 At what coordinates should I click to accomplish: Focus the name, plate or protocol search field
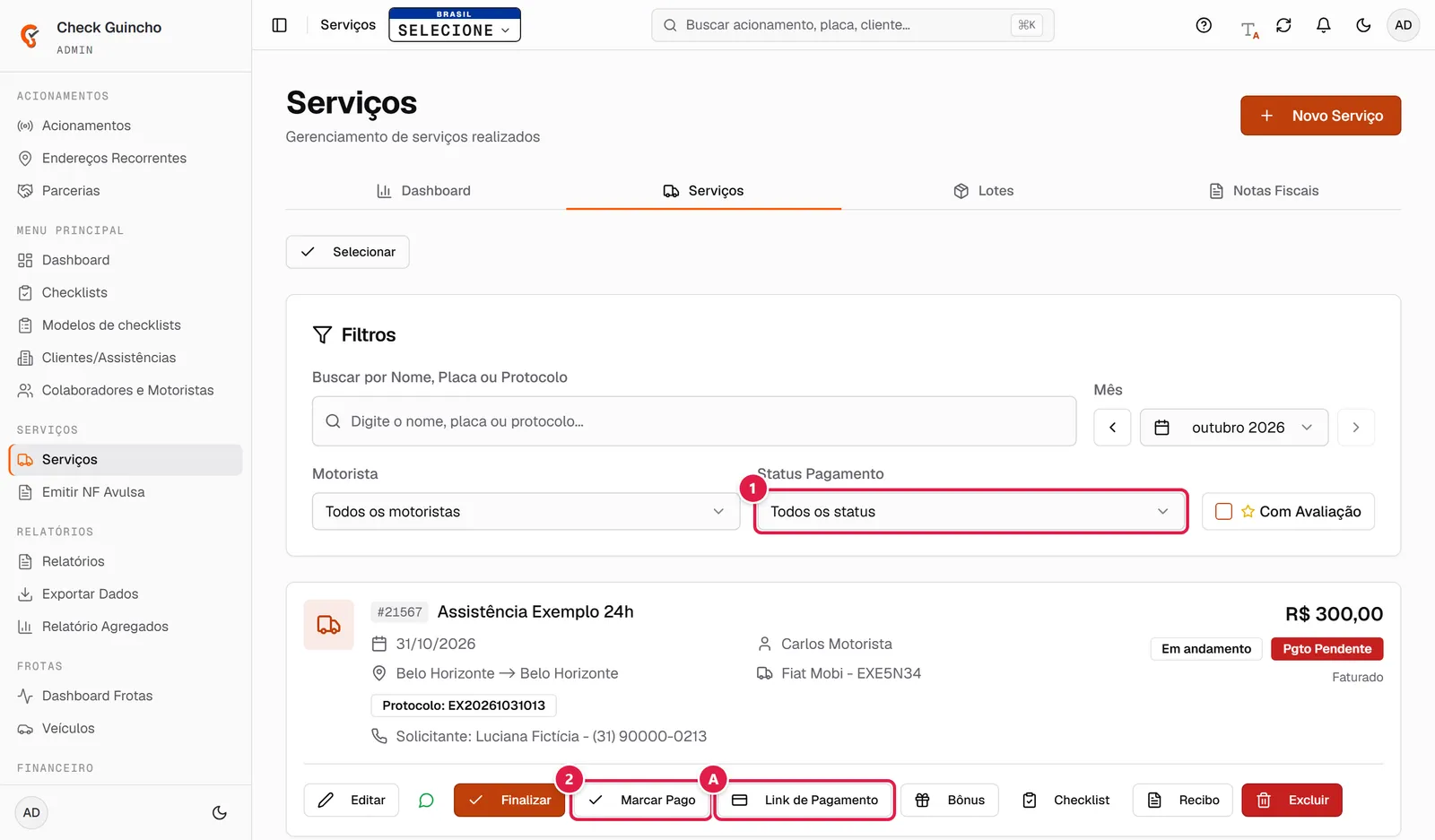point(694,421)
